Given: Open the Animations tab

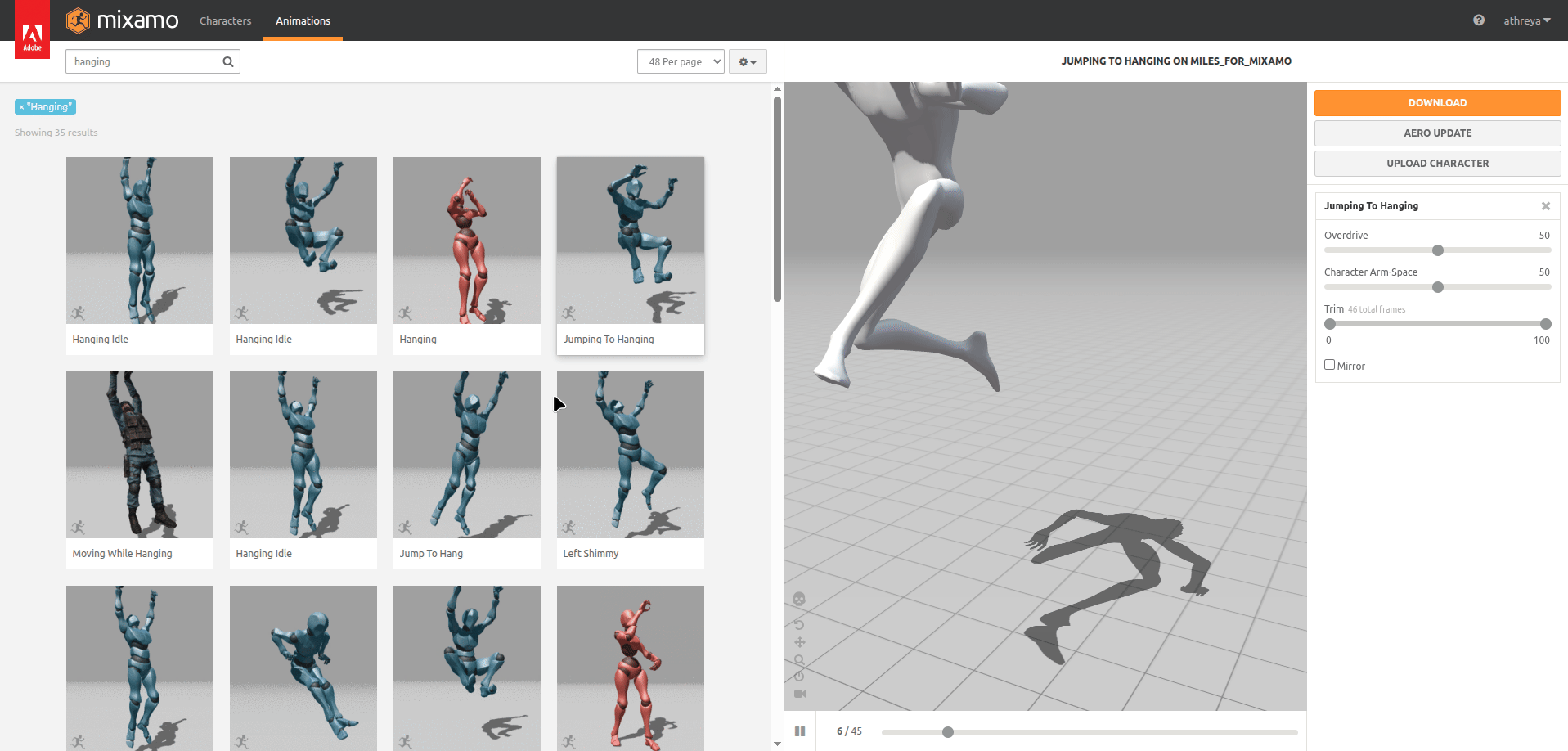Looking at the screenshot, I should coord(303,20).
